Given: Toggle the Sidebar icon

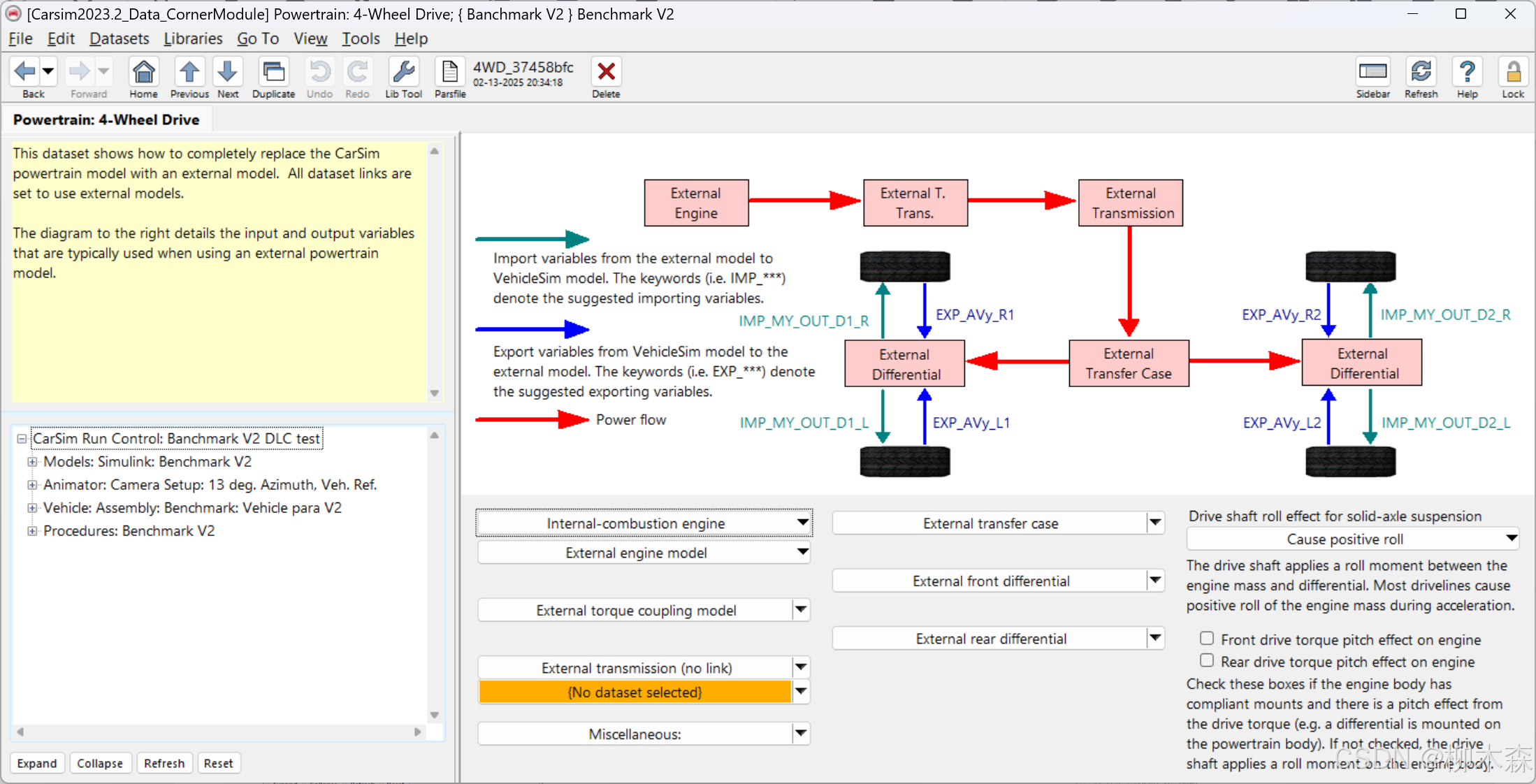Looking at the screenshot, I should point(1372,72).
